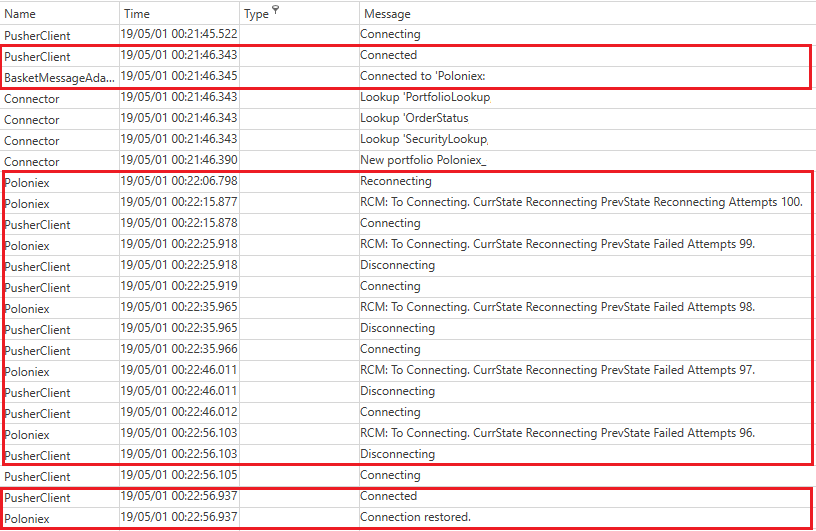Click the RCM message with Attempts 98
Viewport: 816px width, 531px height.
[x=557, y=307]
